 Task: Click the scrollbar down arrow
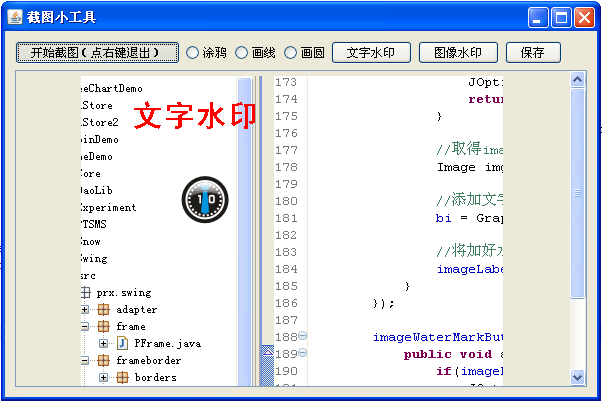point(577,377)
